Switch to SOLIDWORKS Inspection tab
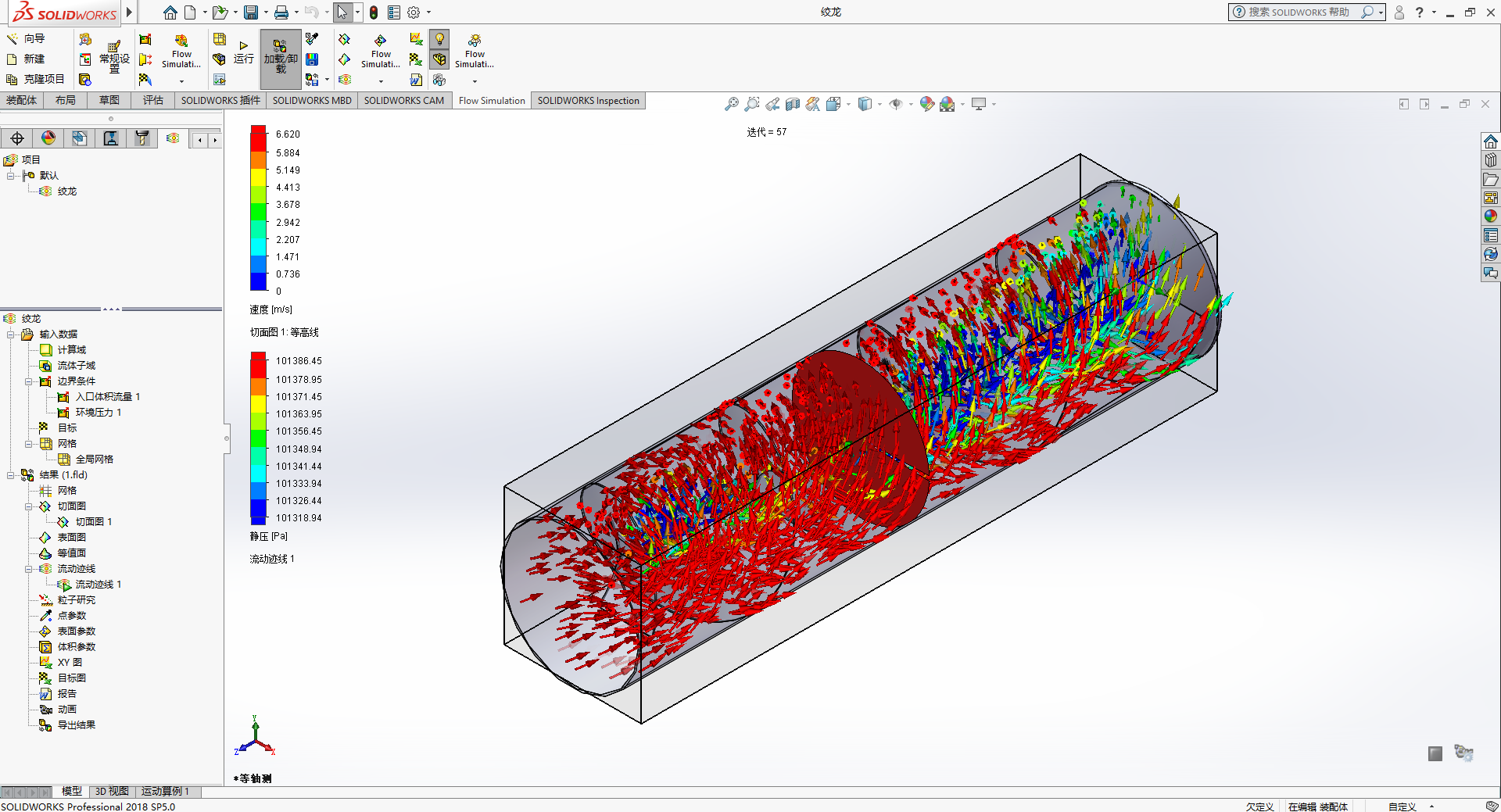 589,100
